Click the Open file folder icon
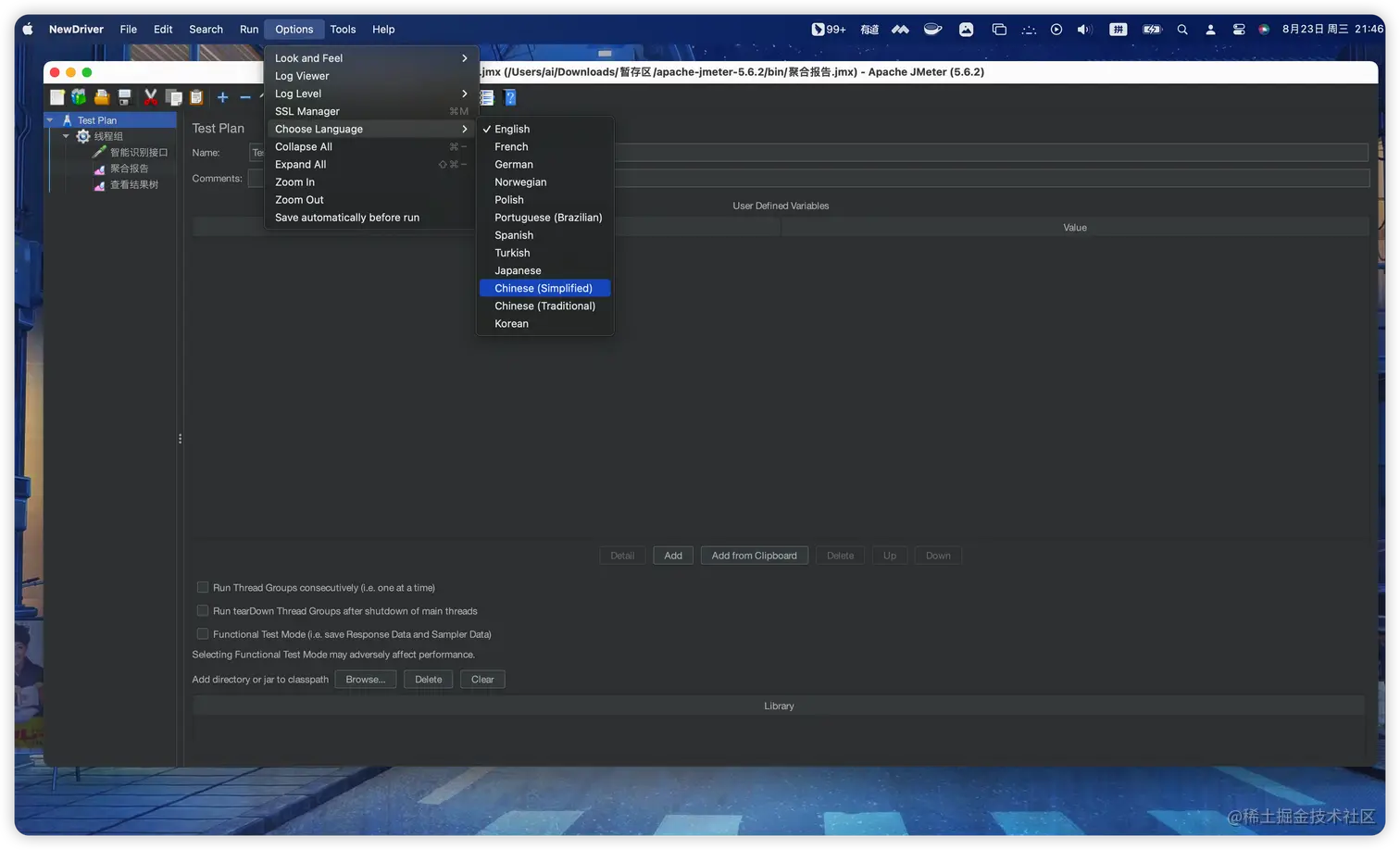 [x=102, y=97]
